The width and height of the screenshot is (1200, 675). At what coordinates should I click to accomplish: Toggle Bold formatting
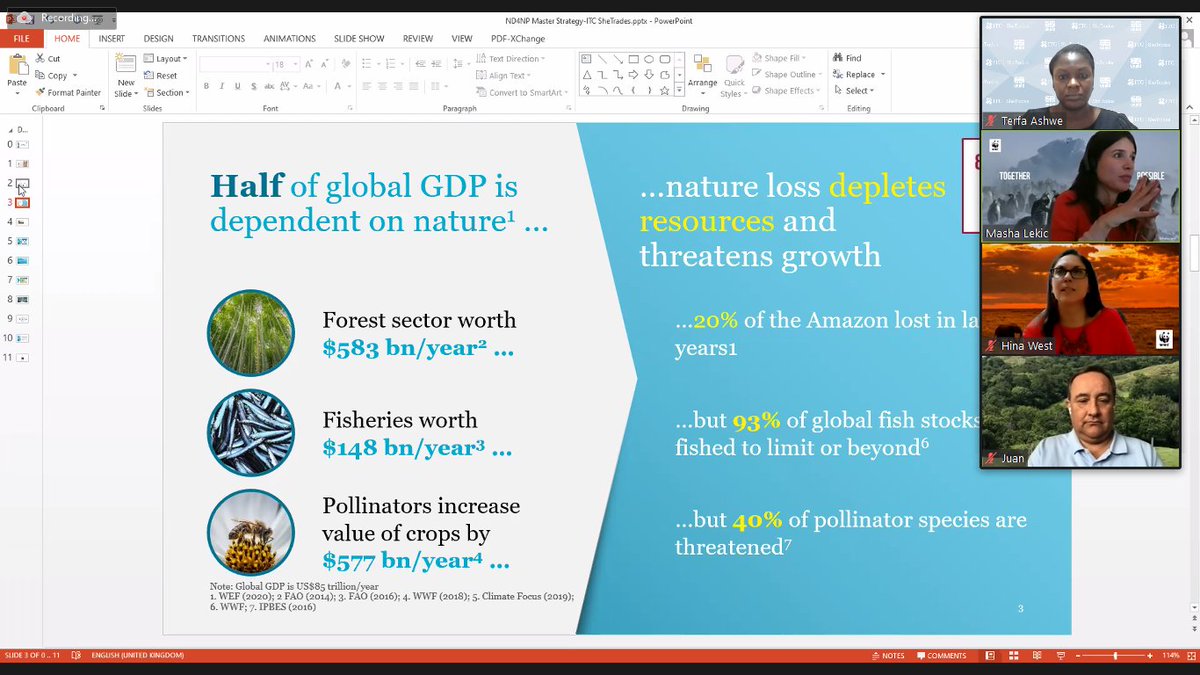[206, 86]
